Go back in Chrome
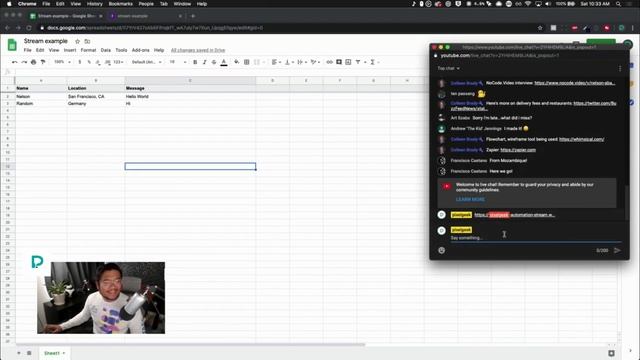This screenshot has width=640, height=360. click(x=7, y=28)
